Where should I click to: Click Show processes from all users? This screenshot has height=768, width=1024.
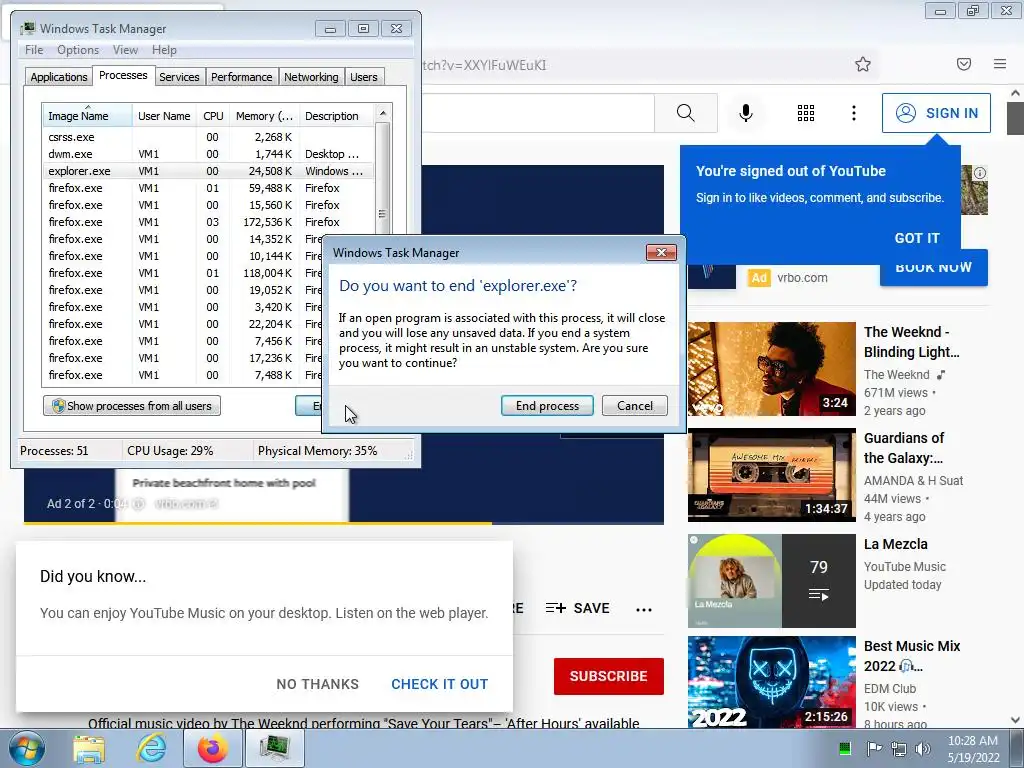coord(132,406)
